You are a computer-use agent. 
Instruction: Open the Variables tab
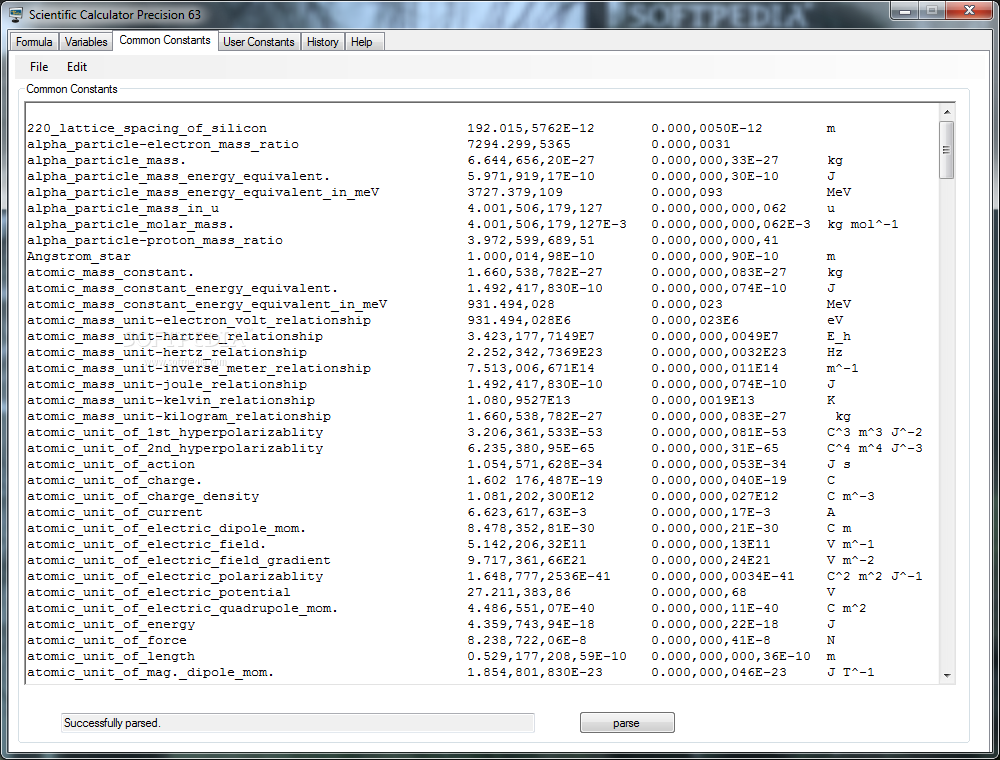(86, 42)
